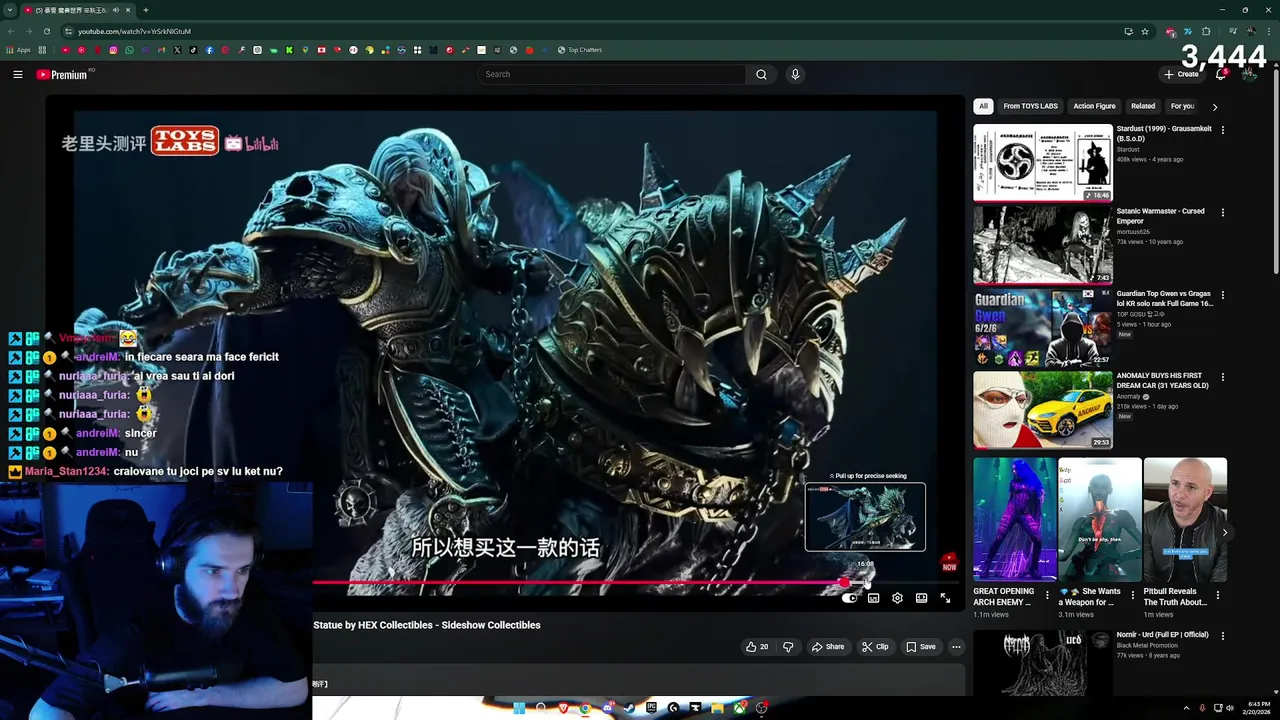
Task: Select the For you chip
Action: [x=1182, y=106]
